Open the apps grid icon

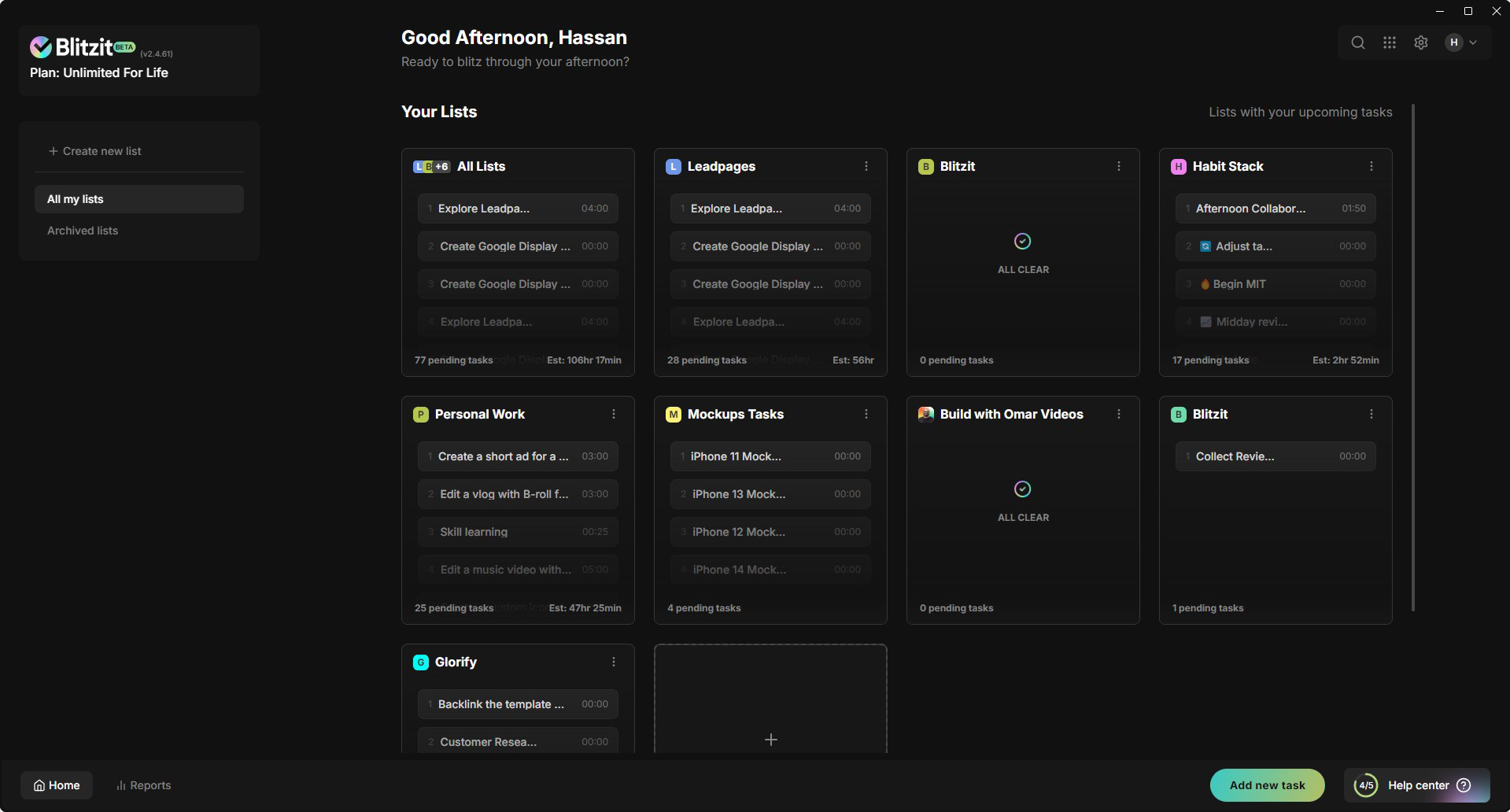[1389, 42]
